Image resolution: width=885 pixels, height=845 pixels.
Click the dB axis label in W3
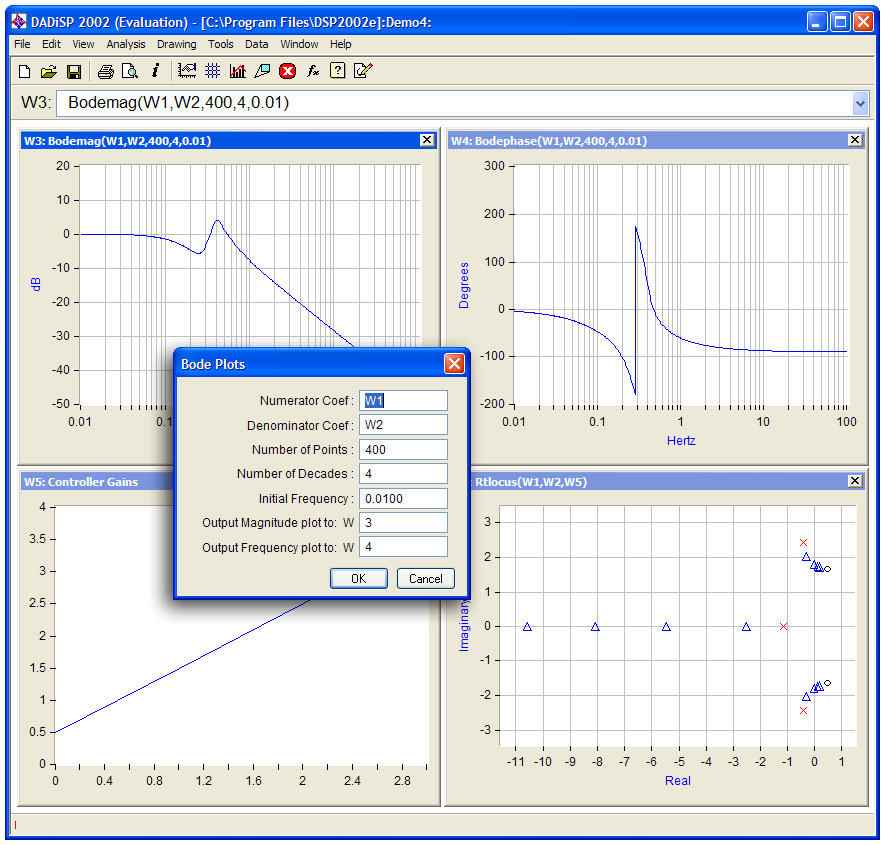pos(36,284)
